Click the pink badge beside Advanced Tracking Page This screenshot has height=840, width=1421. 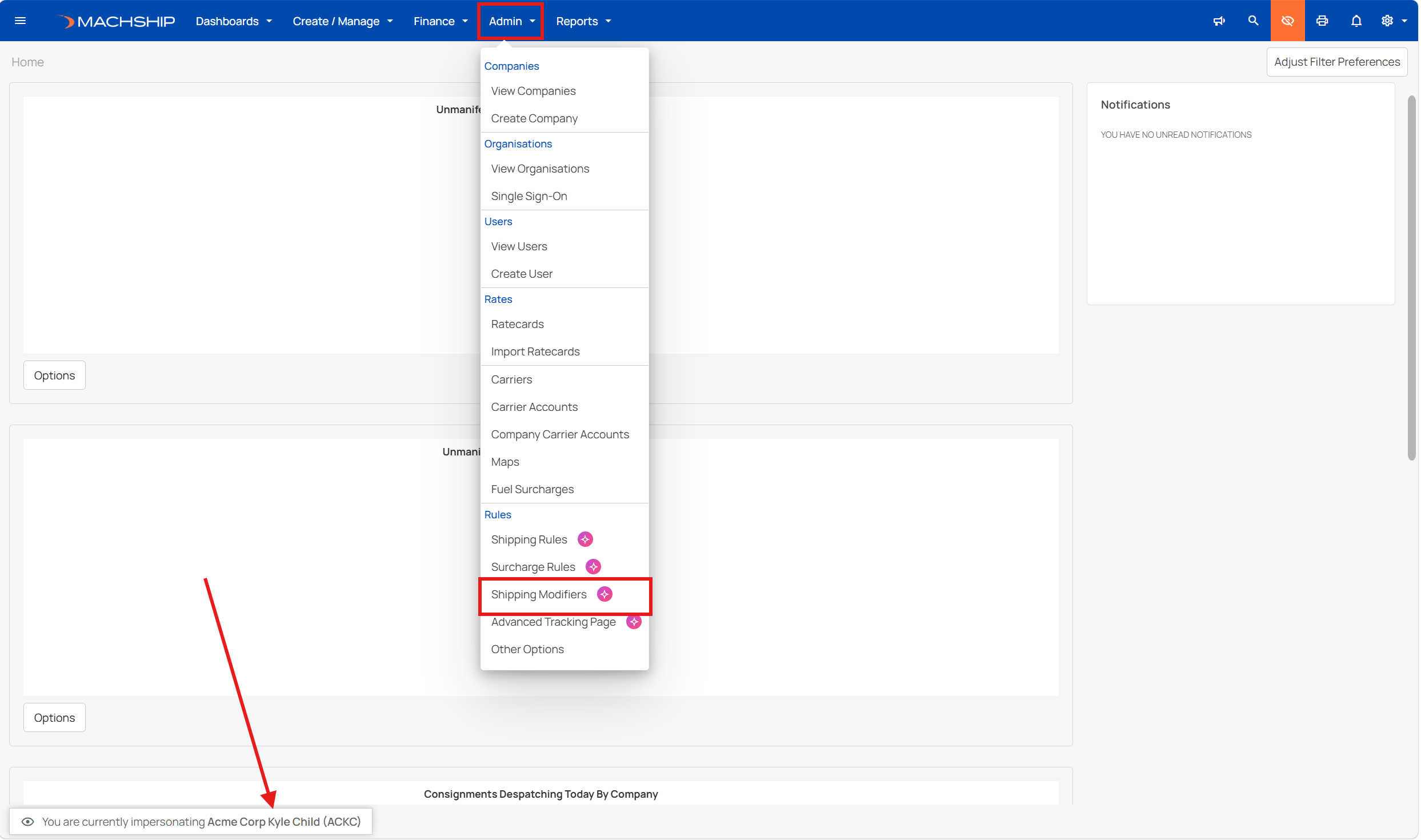[634, 622]
